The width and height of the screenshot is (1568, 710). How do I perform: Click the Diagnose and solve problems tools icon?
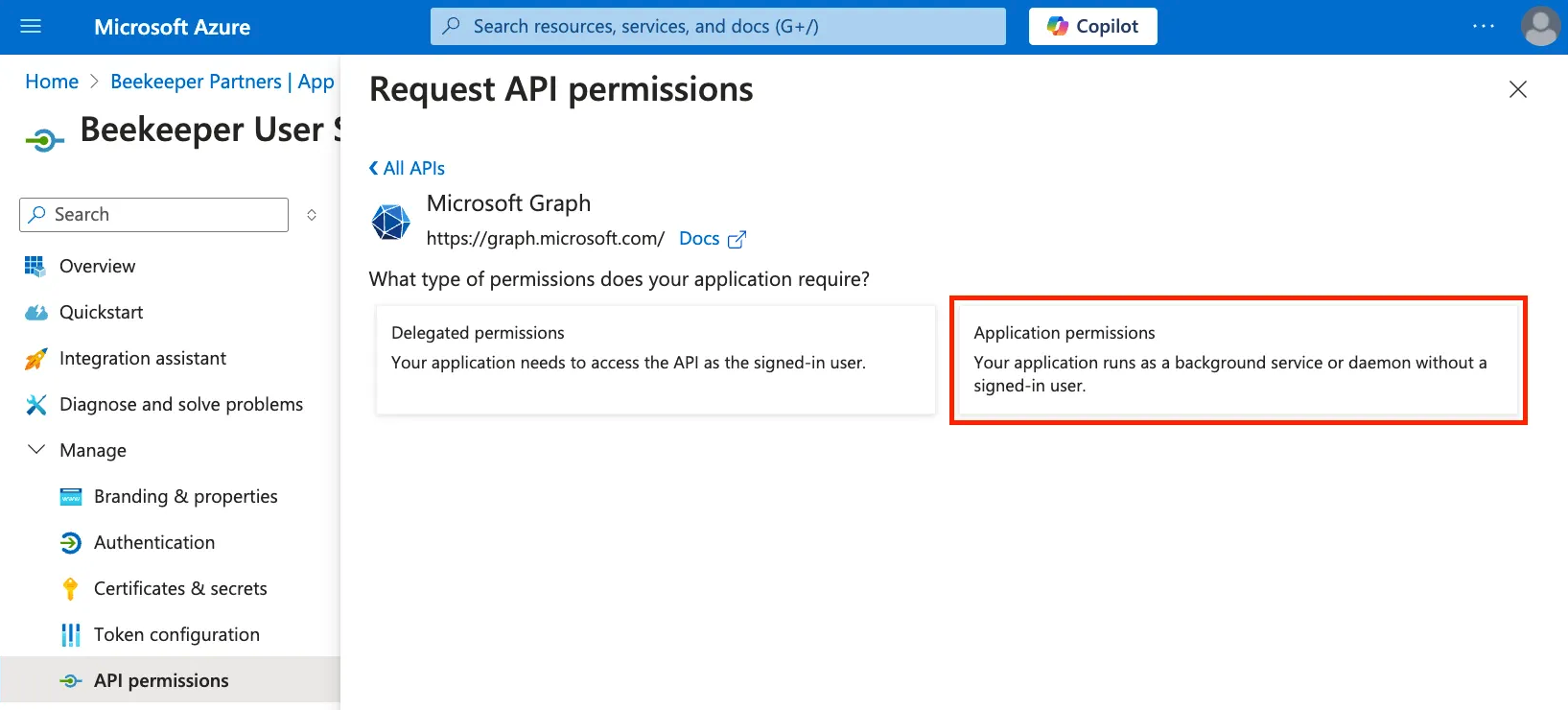[35, 404]
